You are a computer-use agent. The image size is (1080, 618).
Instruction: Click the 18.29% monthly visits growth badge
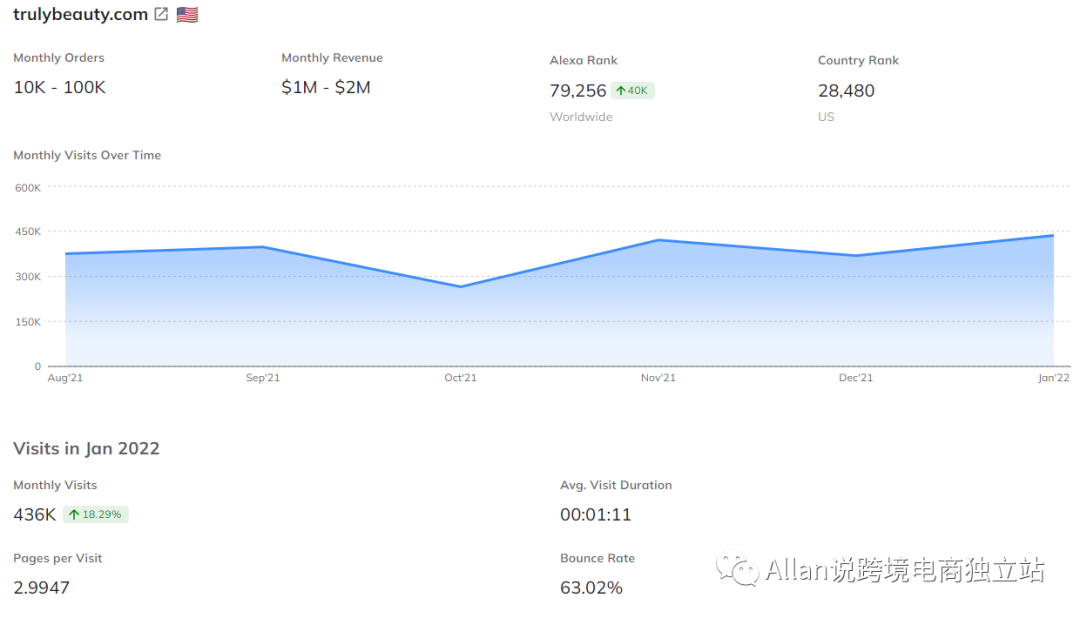click(96, 514)
